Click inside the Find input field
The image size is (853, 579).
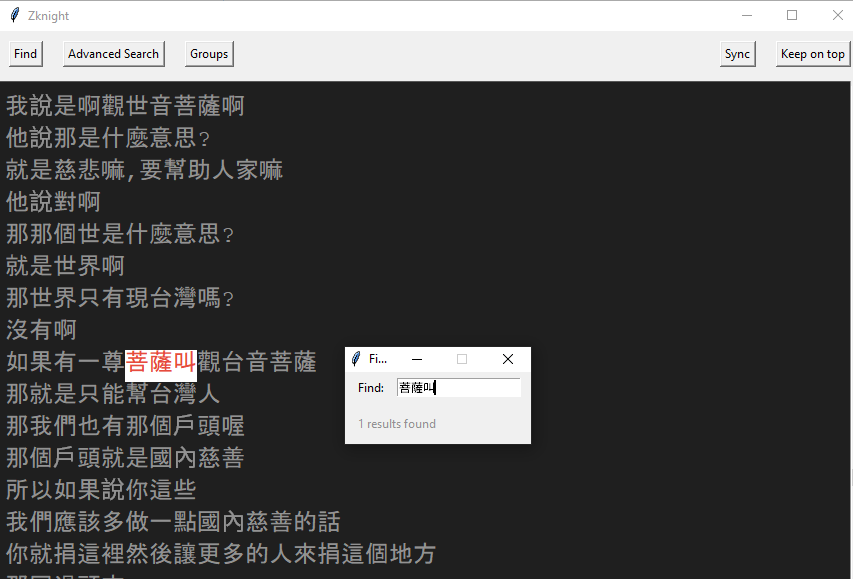click(x=458, y=387)
